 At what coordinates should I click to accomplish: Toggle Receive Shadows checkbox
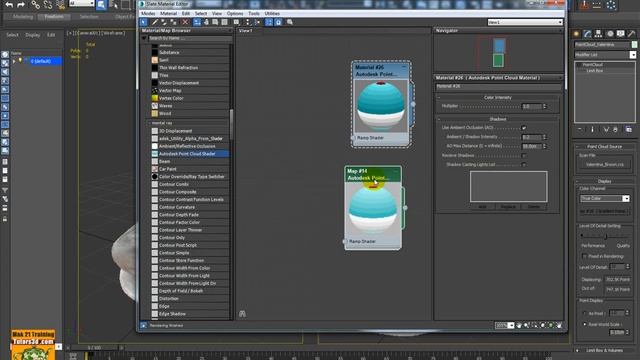click(524, 156)
